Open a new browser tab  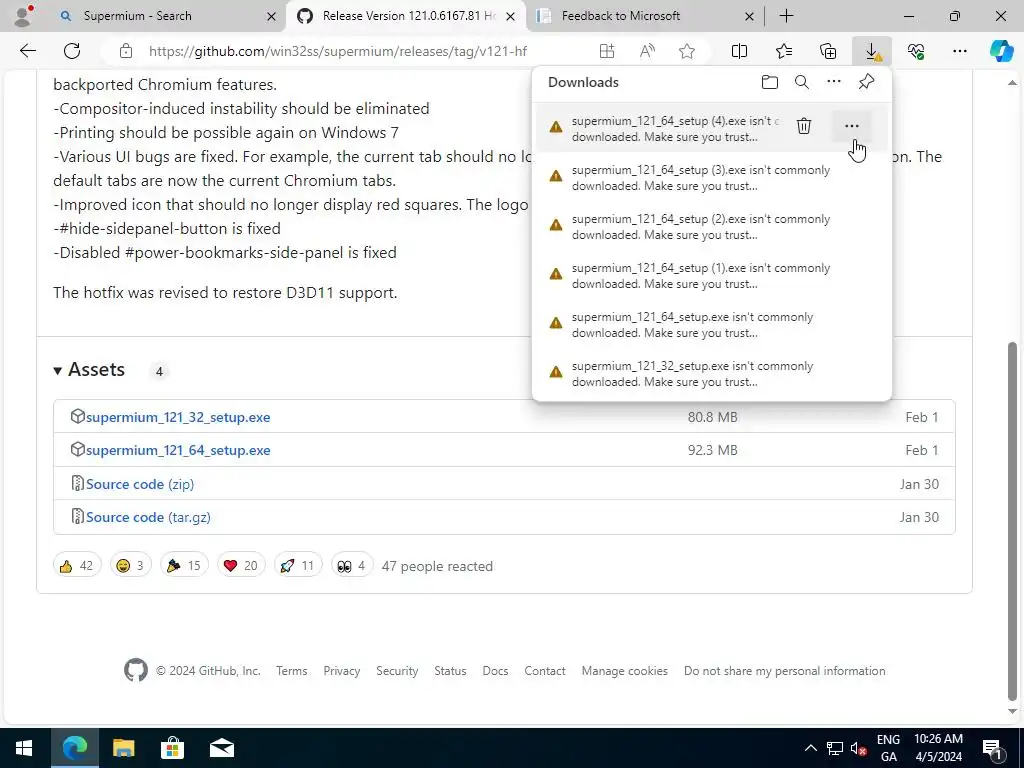coord(786,16)
